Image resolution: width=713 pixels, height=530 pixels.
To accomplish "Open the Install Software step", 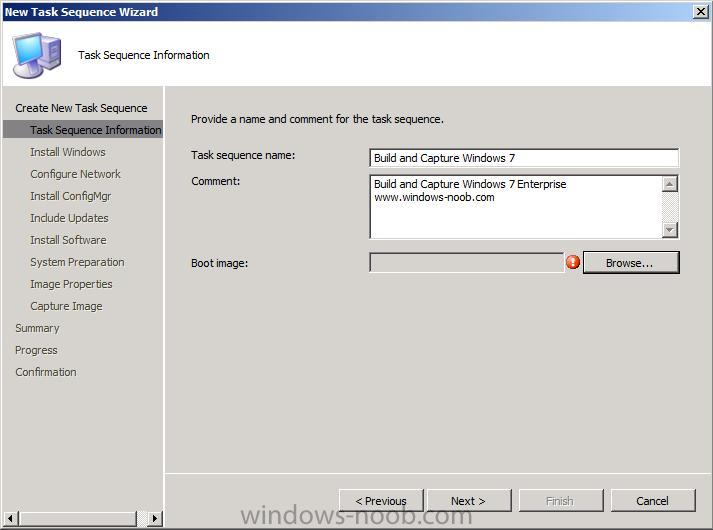I will point(68,240).
